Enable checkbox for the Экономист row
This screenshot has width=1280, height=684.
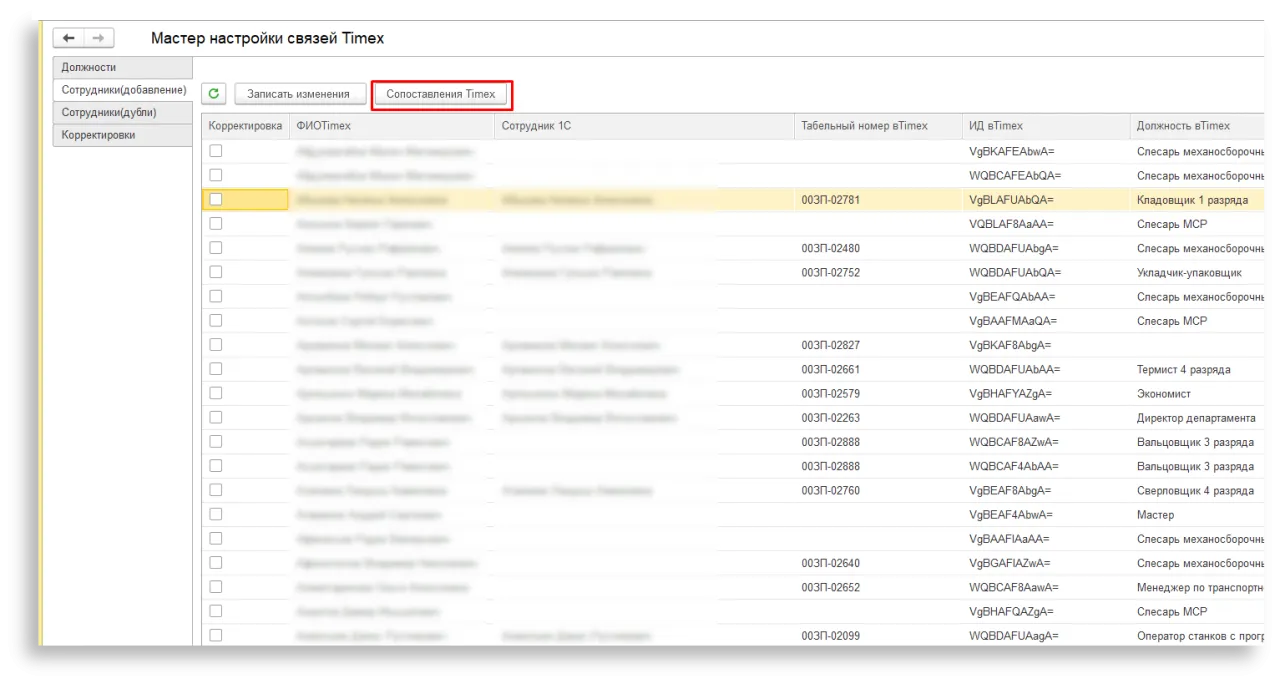[x=216, y=393]
